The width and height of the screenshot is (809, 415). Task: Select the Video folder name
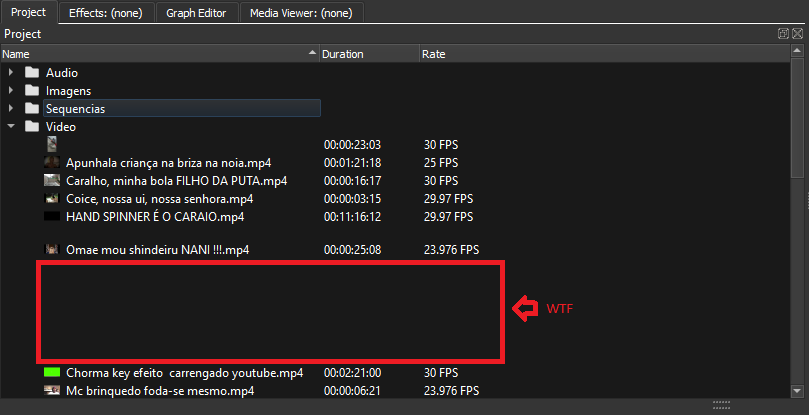(61, 127)
